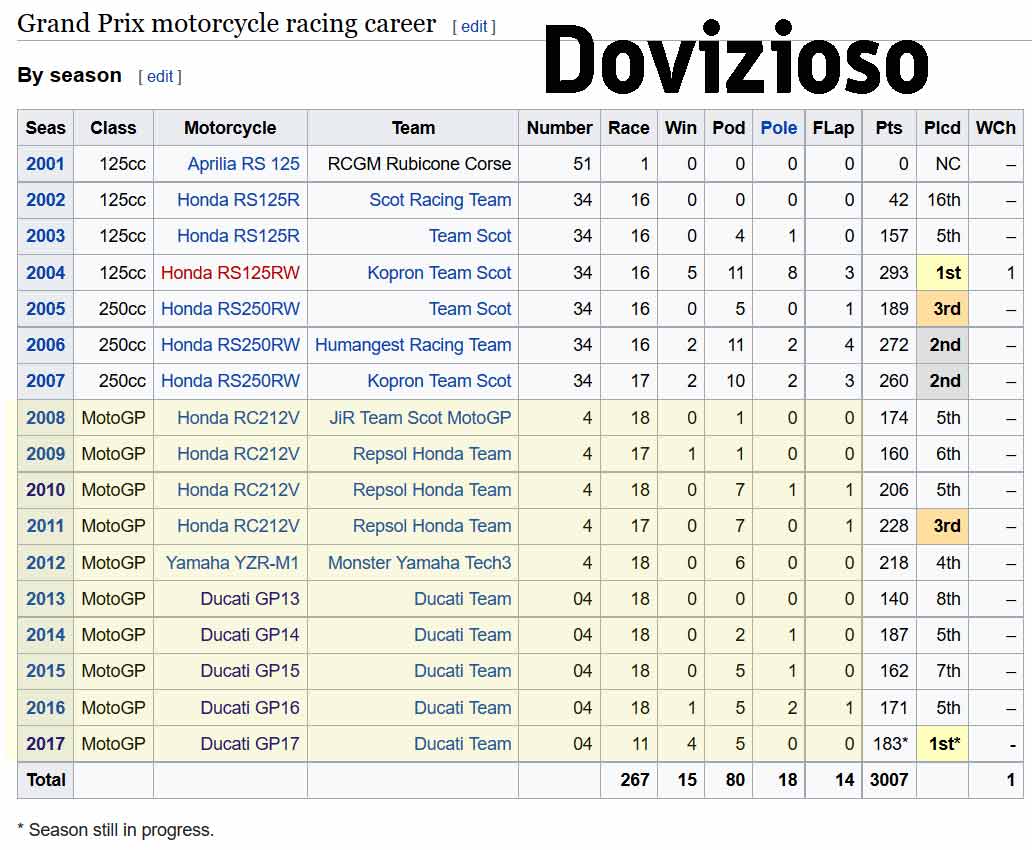
Task: Select the 1st* place cell for 2017
Action: [x=942, y=744]
